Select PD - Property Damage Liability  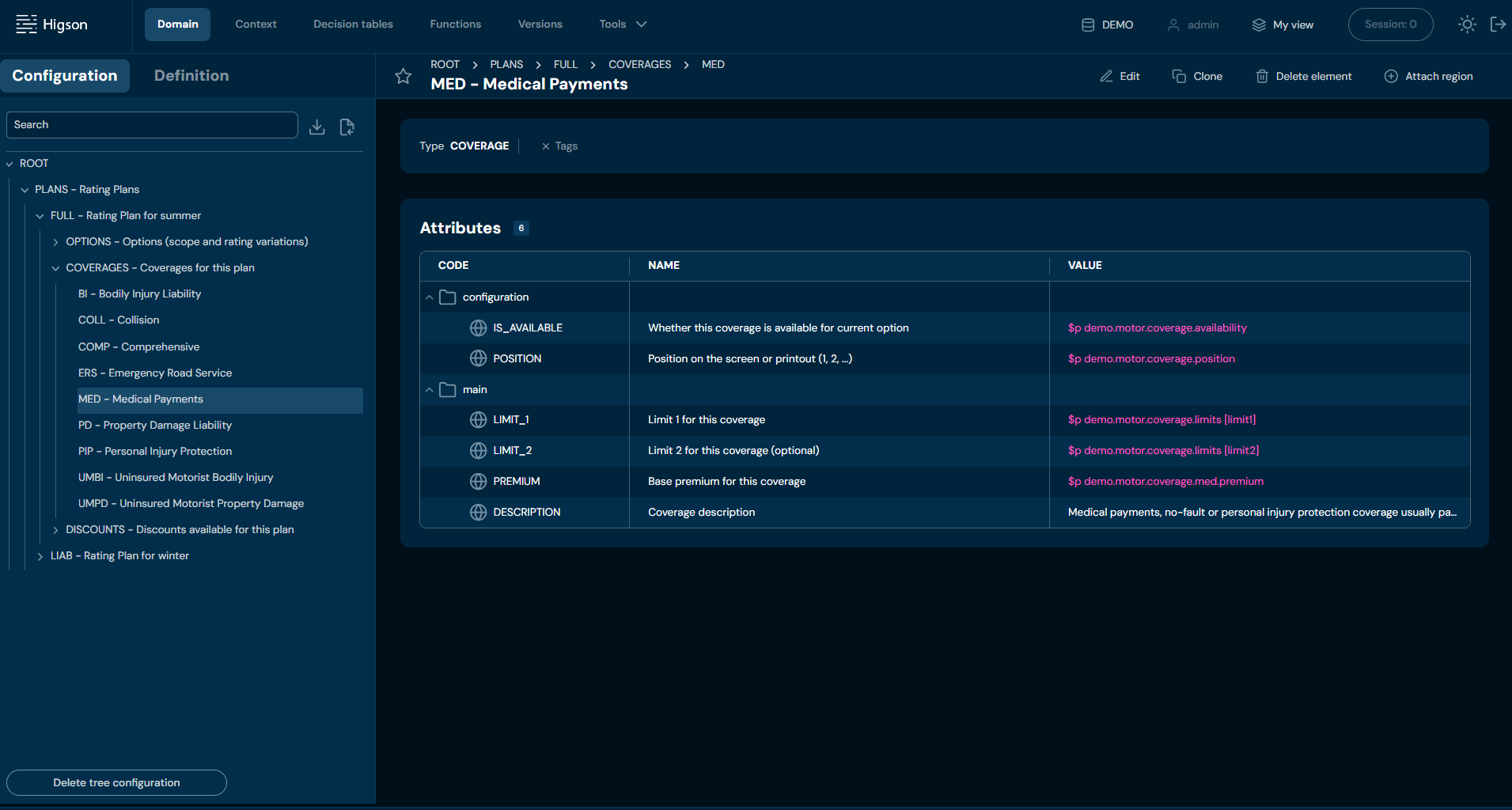pyautogui.click(x=155, y=426)
